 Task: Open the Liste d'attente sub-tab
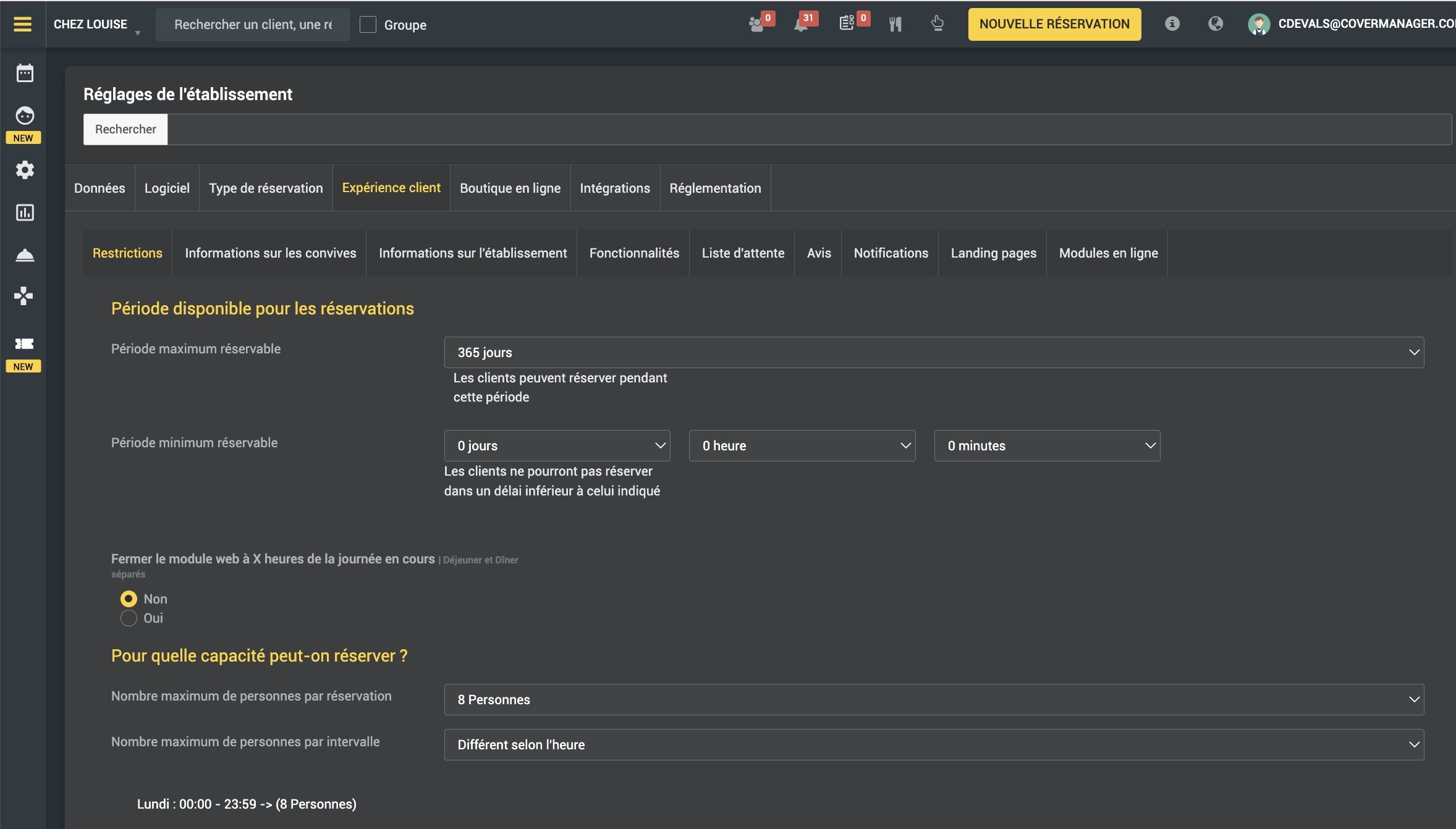coord(742,253)
